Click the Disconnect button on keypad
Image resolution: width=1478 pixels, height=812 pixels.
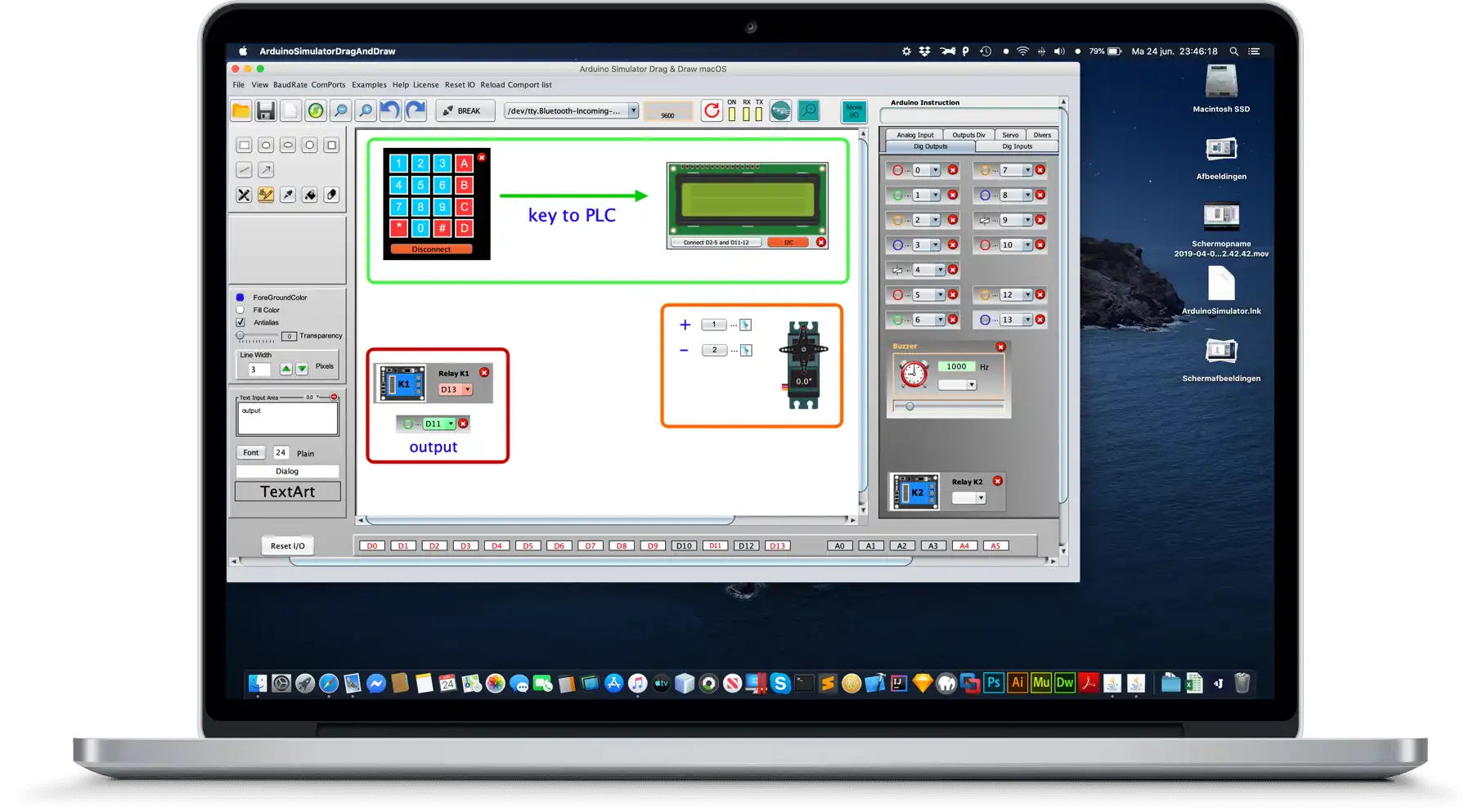(x=431, y=249)
